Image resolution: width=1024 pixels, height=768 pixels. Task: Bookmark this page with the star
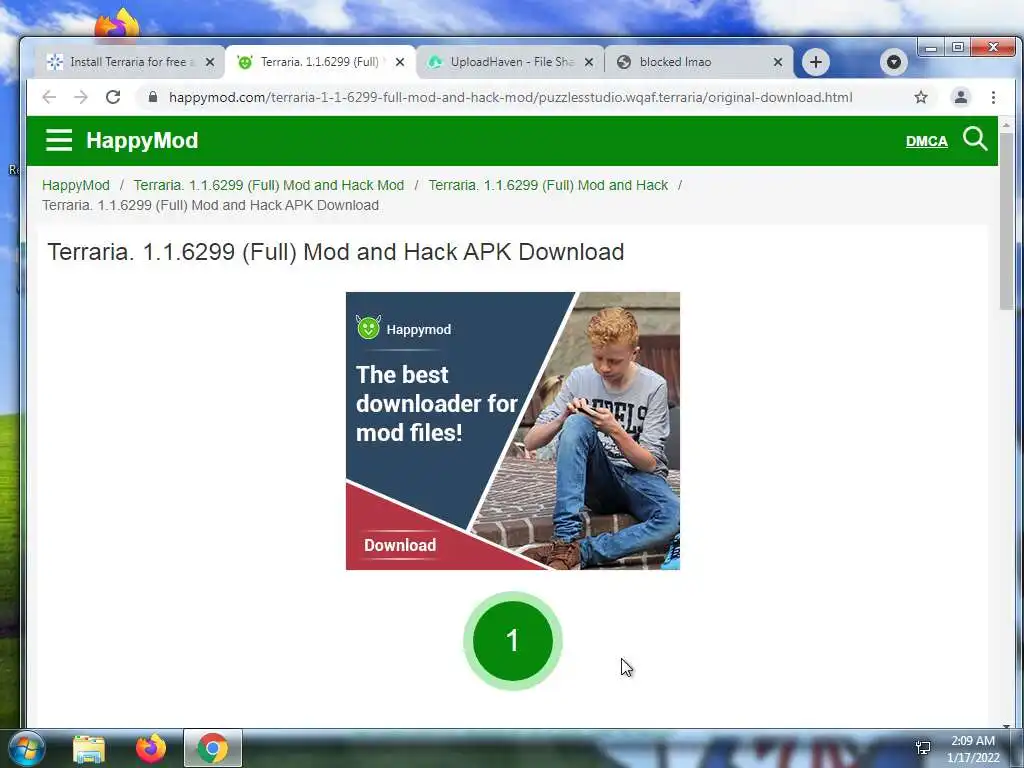point(921,97)
